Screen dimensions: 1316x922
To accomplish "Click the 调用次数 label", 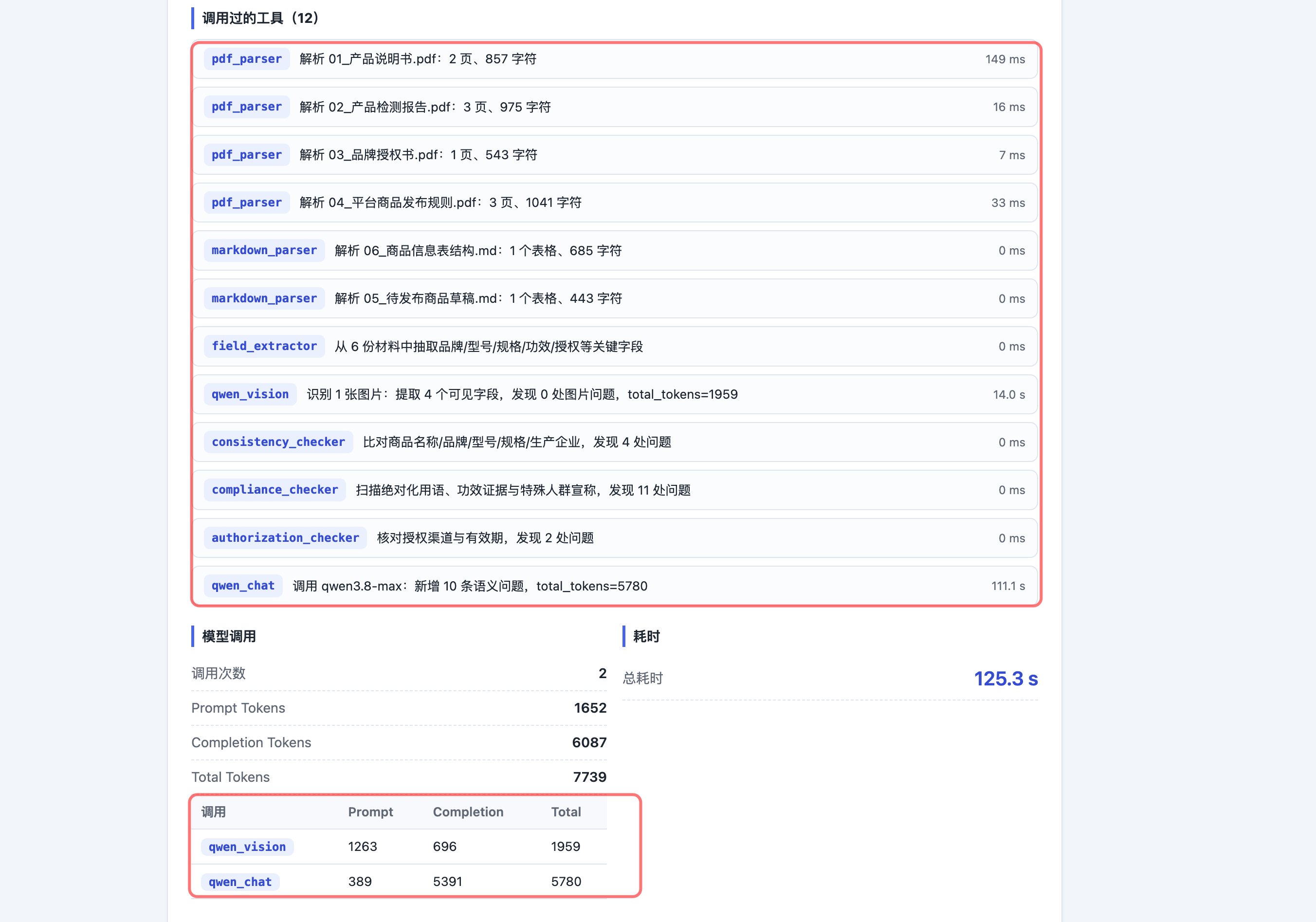I will coord(219,673).
